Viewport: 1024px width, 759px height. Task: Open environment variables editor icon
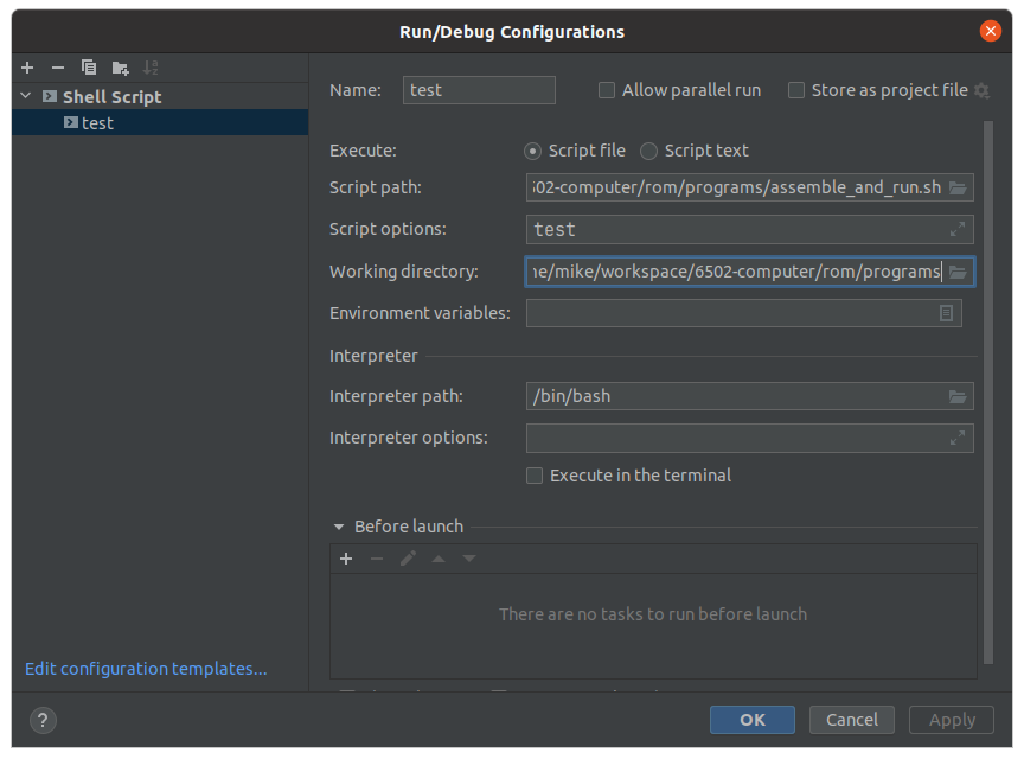pos(948,313)
